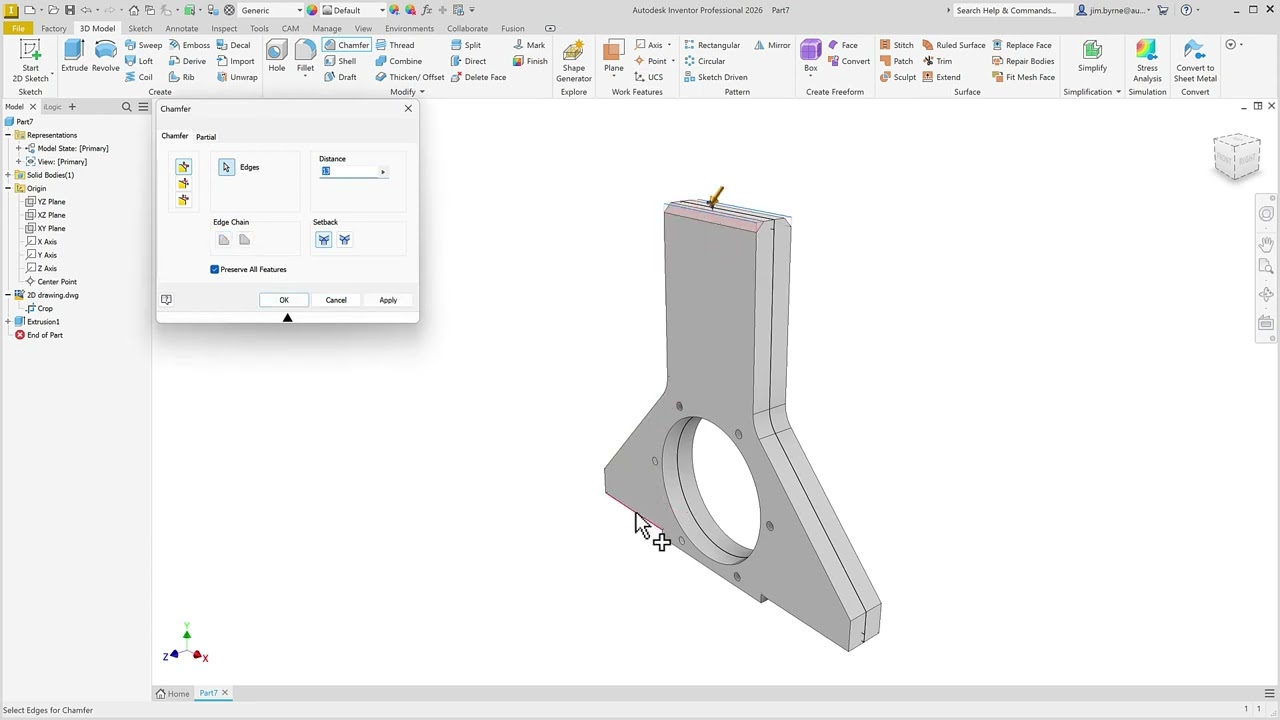
Task: Expand the Modify panel dropdown
Action: 407,92
